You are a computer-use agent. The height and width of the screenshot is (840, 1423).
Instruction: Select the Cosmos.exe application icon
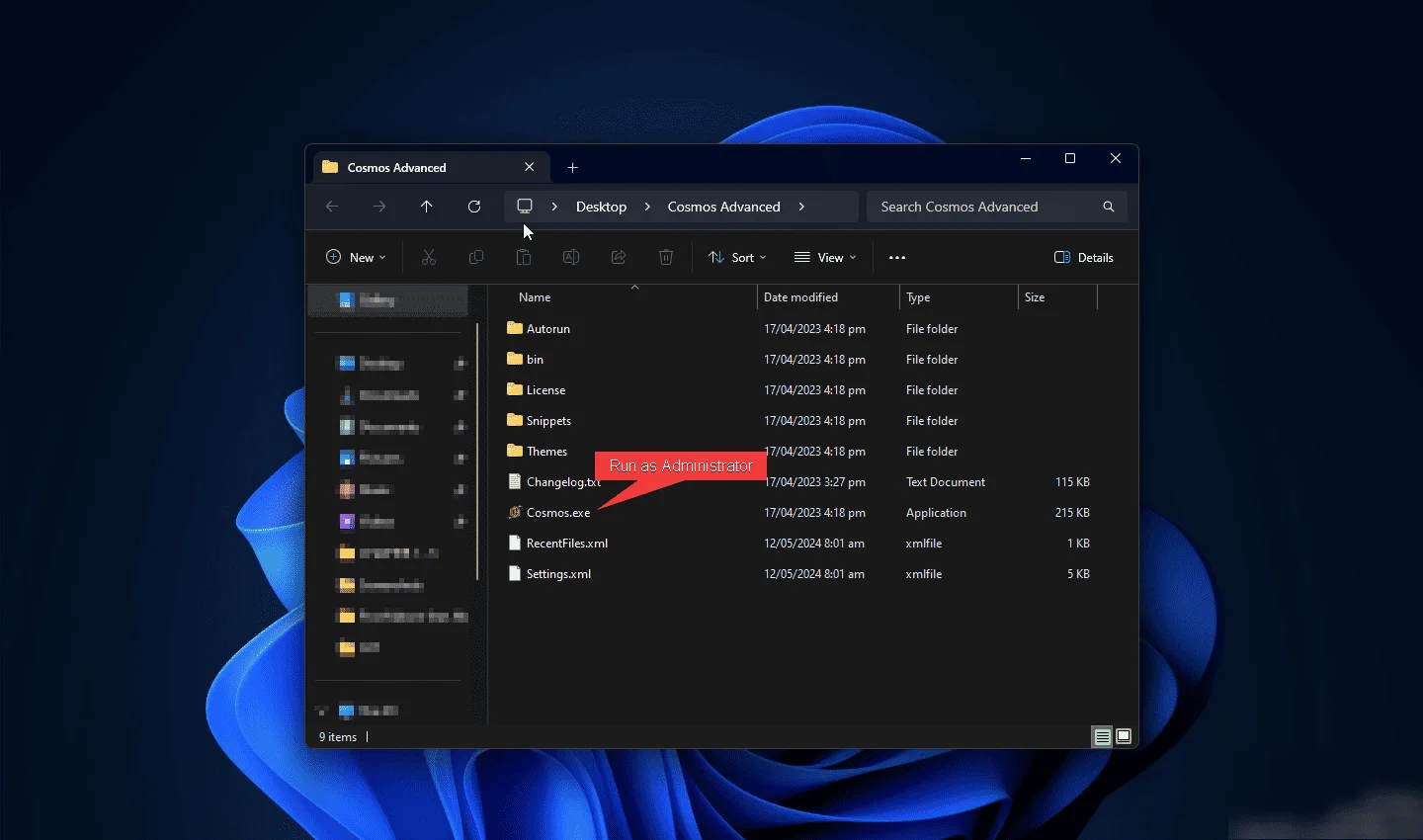(514, 512)
